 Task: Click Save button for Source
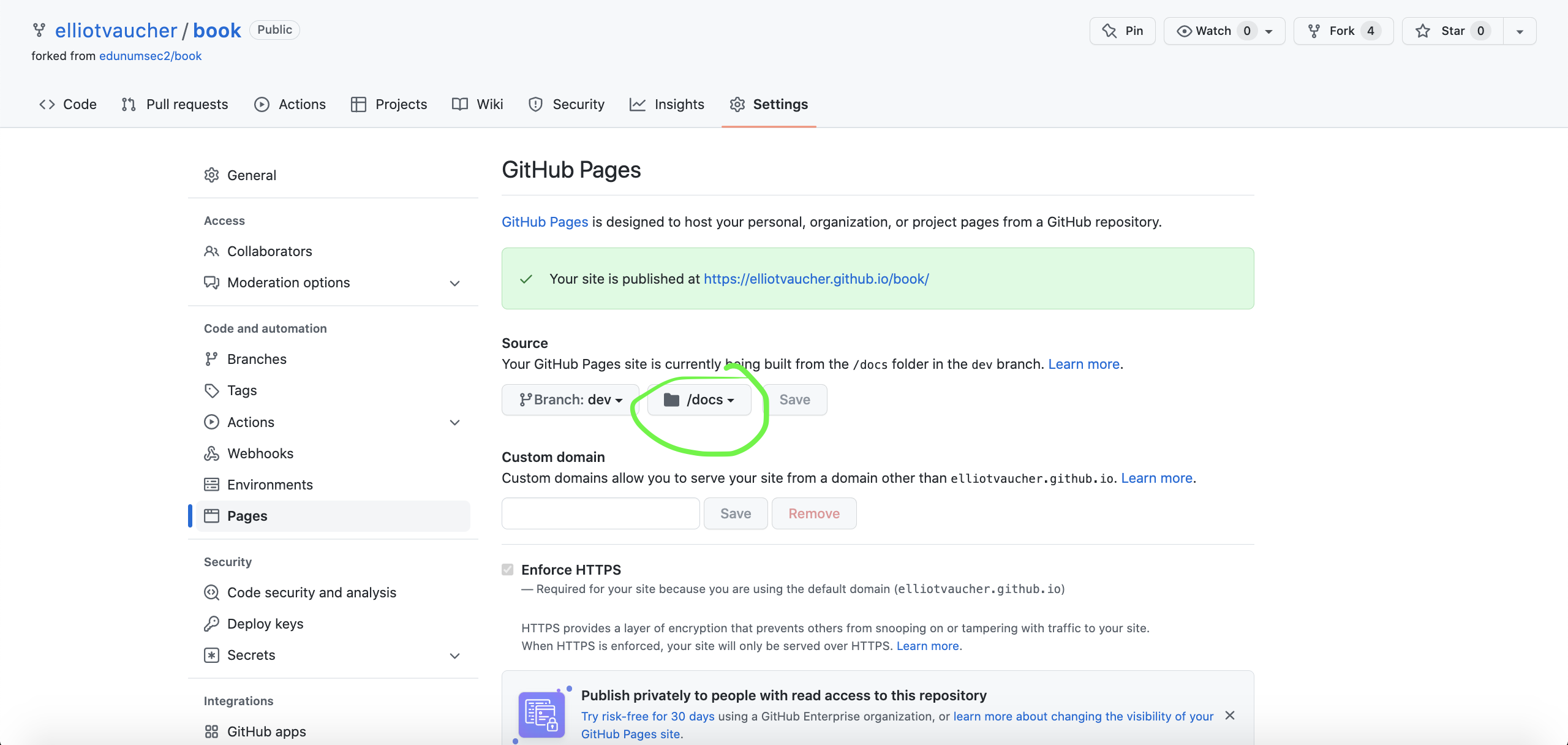tap(795, 399)
